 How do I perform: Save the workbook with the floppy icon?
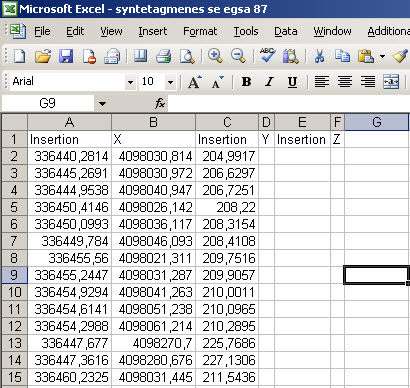coord(66,56)
